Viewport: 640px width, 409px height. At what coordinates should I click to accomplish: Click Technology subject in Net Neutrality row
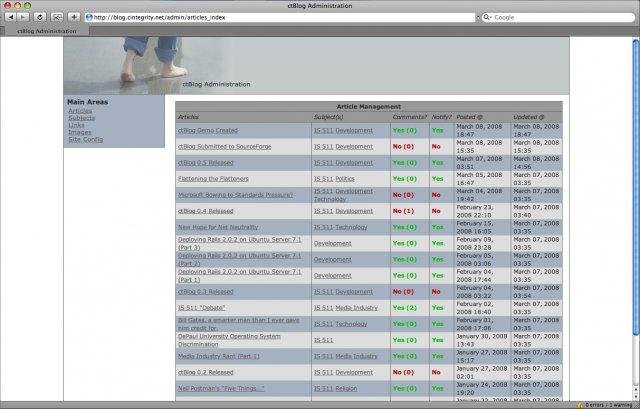[351, 227]
